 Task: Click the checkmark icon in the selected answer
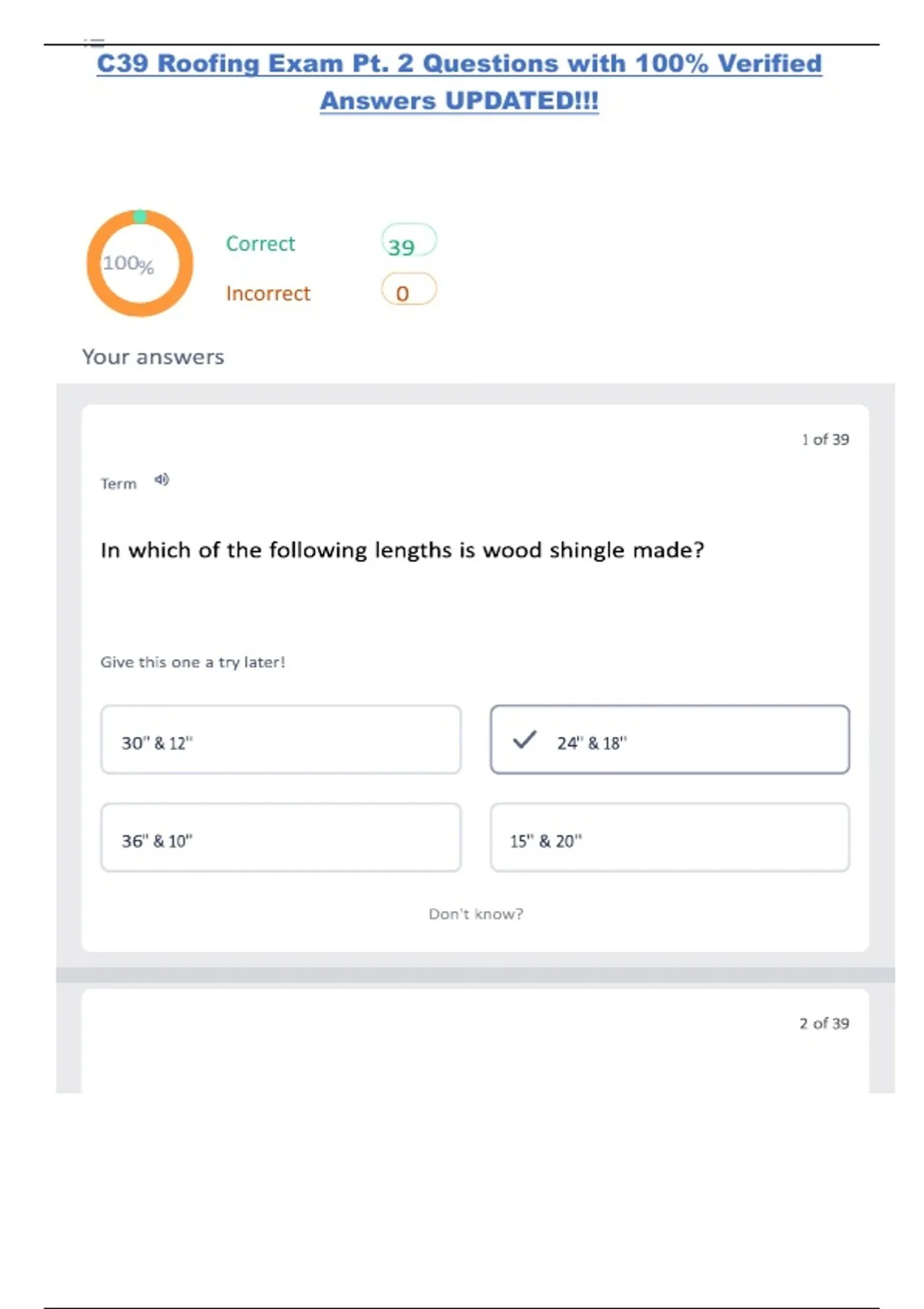coord(524,740)
